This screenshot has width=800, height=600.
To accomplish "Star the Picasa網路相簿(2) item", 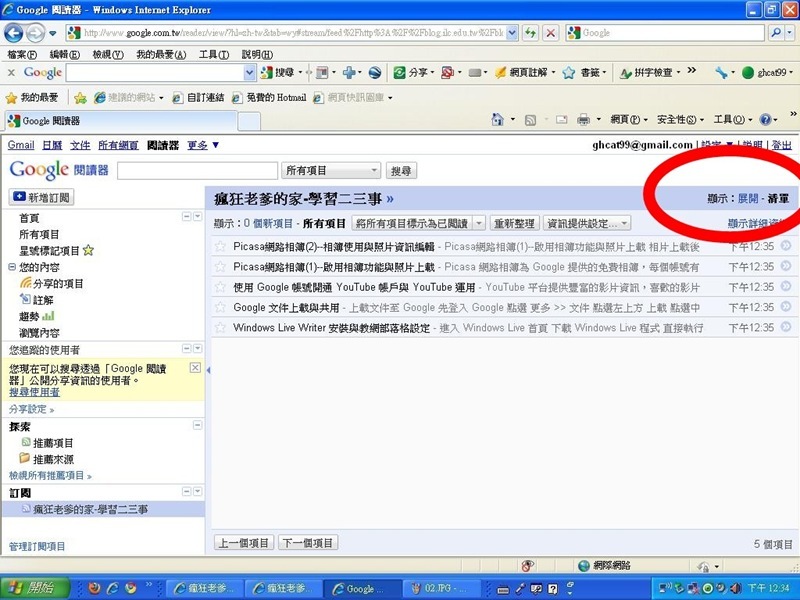I will click(220, 247).
